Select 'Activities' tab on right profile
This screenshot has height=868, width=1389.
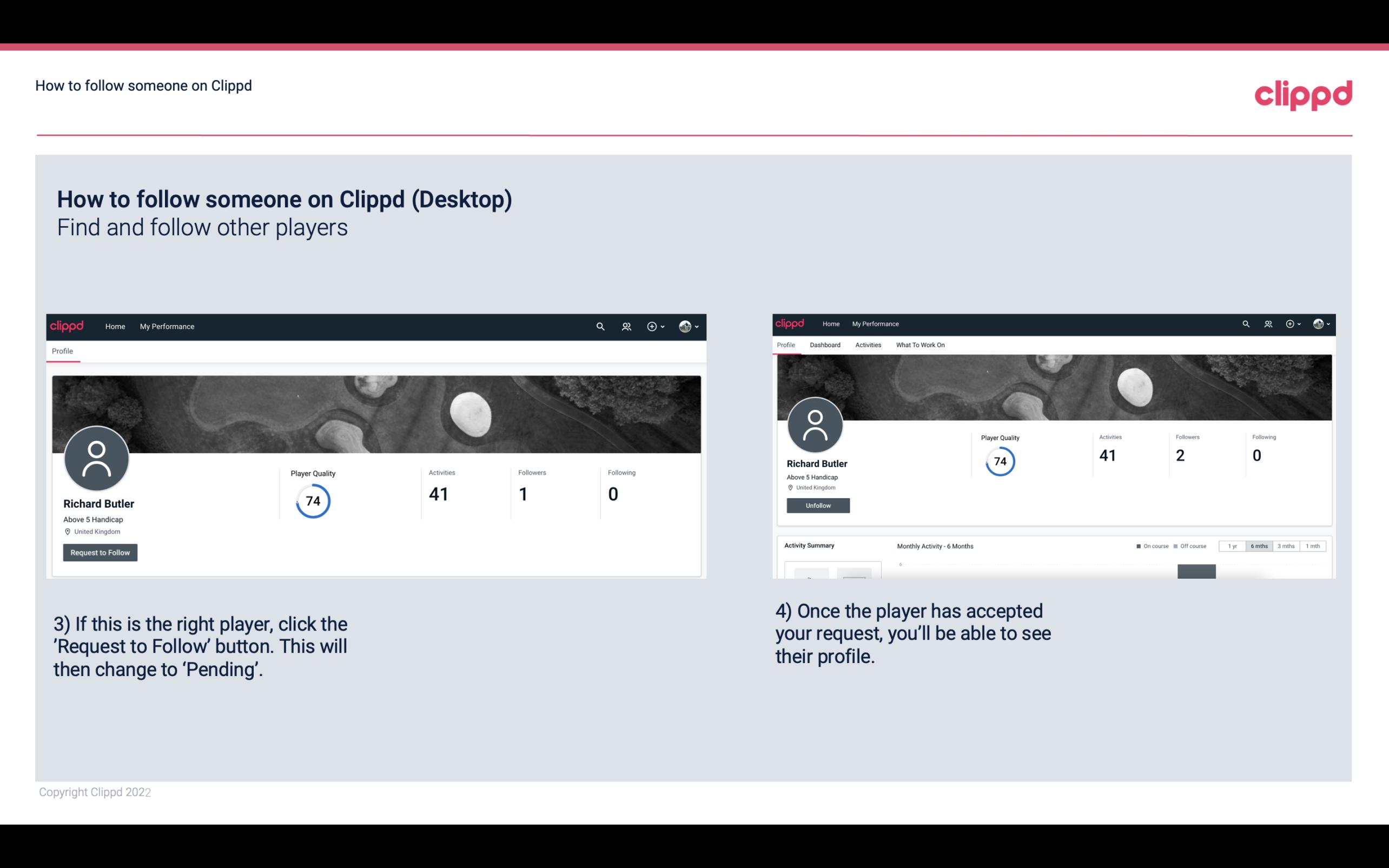[x=866, y=345]
